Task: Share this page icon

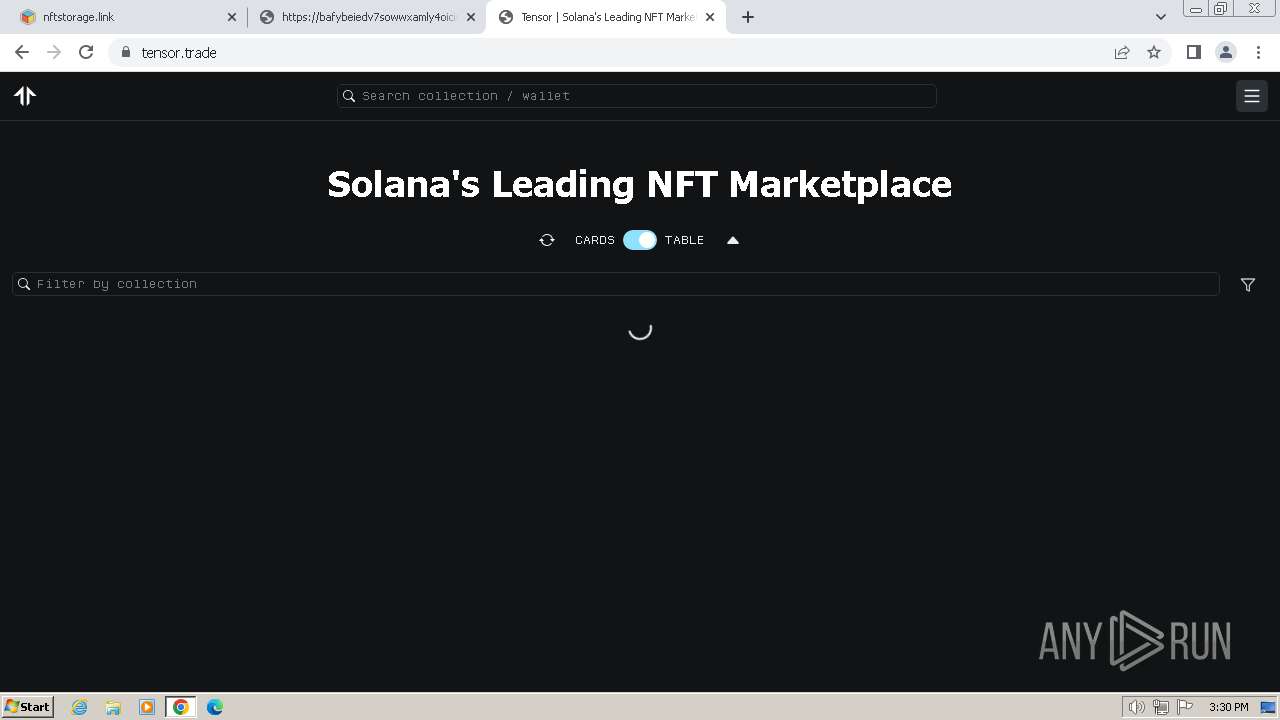Action: (x=1122, y=52)
